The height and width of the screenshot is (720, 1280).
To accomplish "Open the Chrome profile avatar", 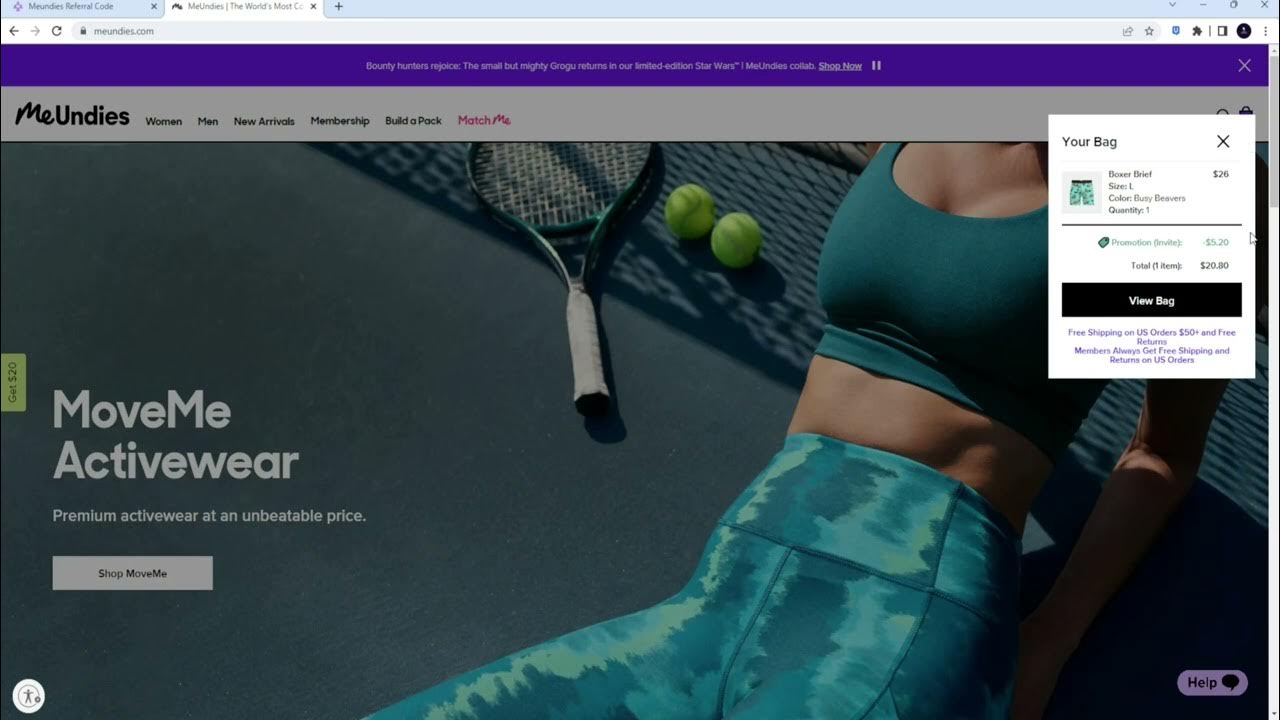I will click(x=1244, y=31).
